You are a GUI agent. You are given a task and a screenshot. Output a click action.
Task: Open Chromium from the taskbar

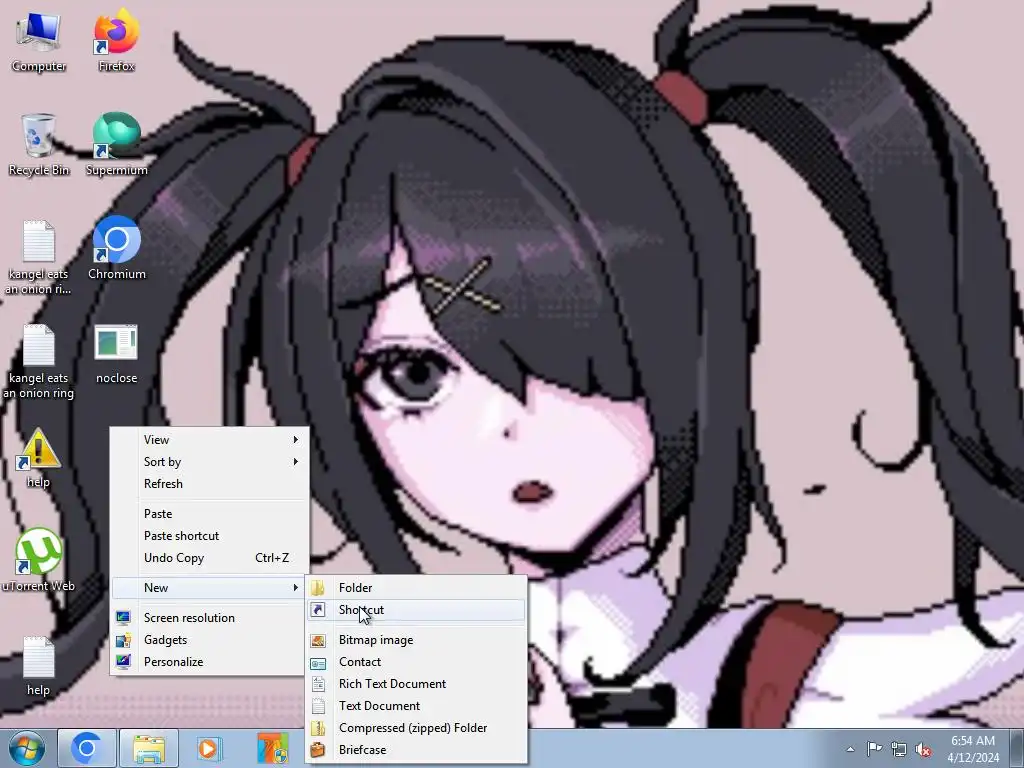86,748
